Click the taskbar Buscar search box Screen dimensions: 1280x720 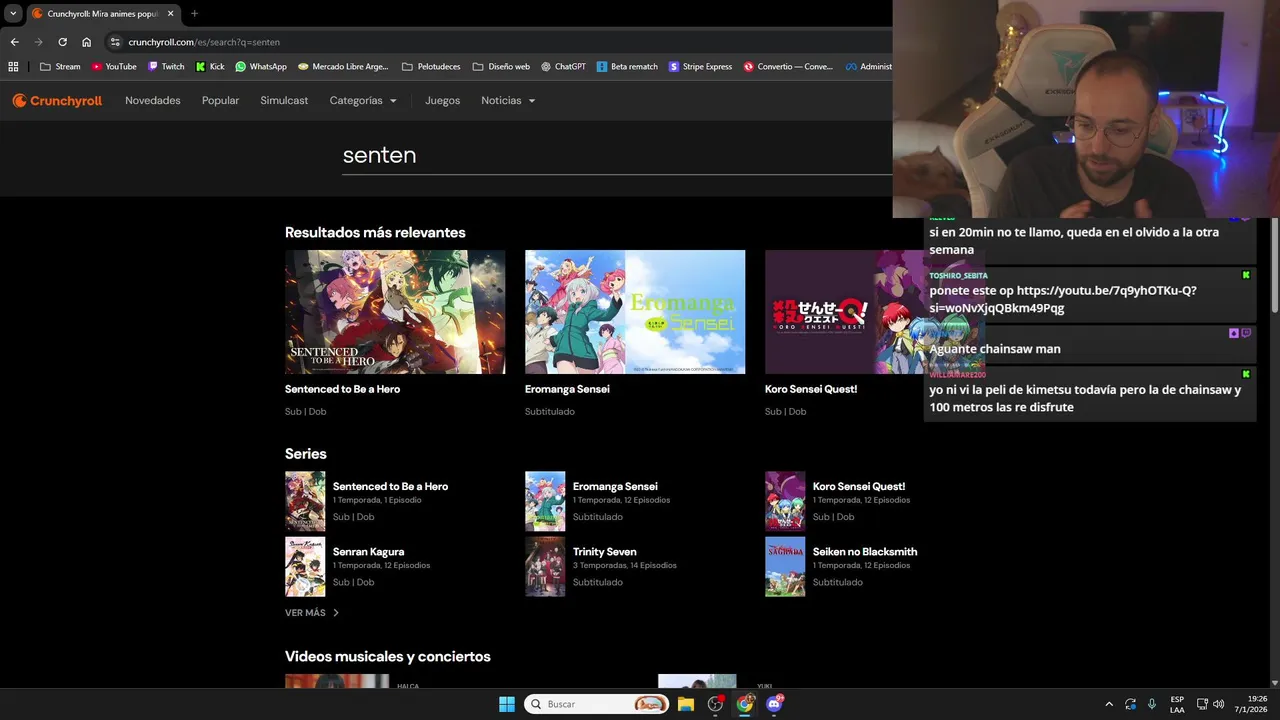tap(597, 704)
